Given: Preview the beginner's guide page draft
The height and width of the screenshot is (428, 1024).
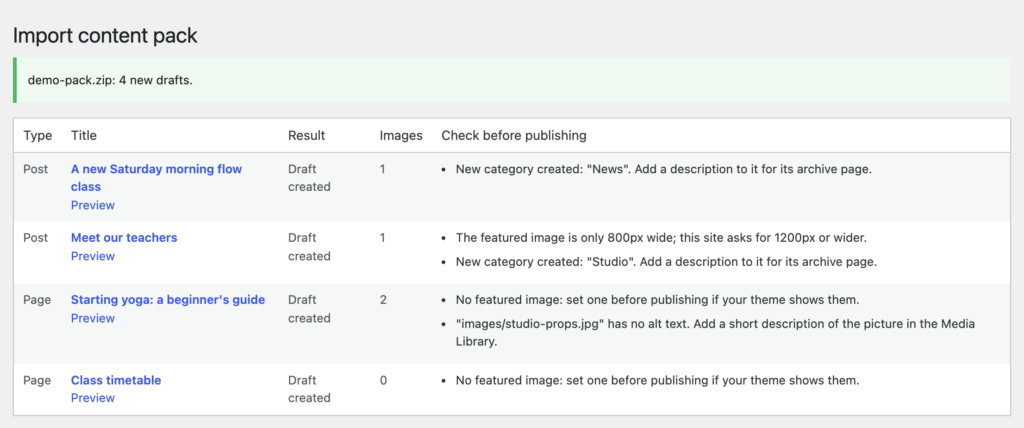Looking at the screenshot, I should click(x=93, y=318).
